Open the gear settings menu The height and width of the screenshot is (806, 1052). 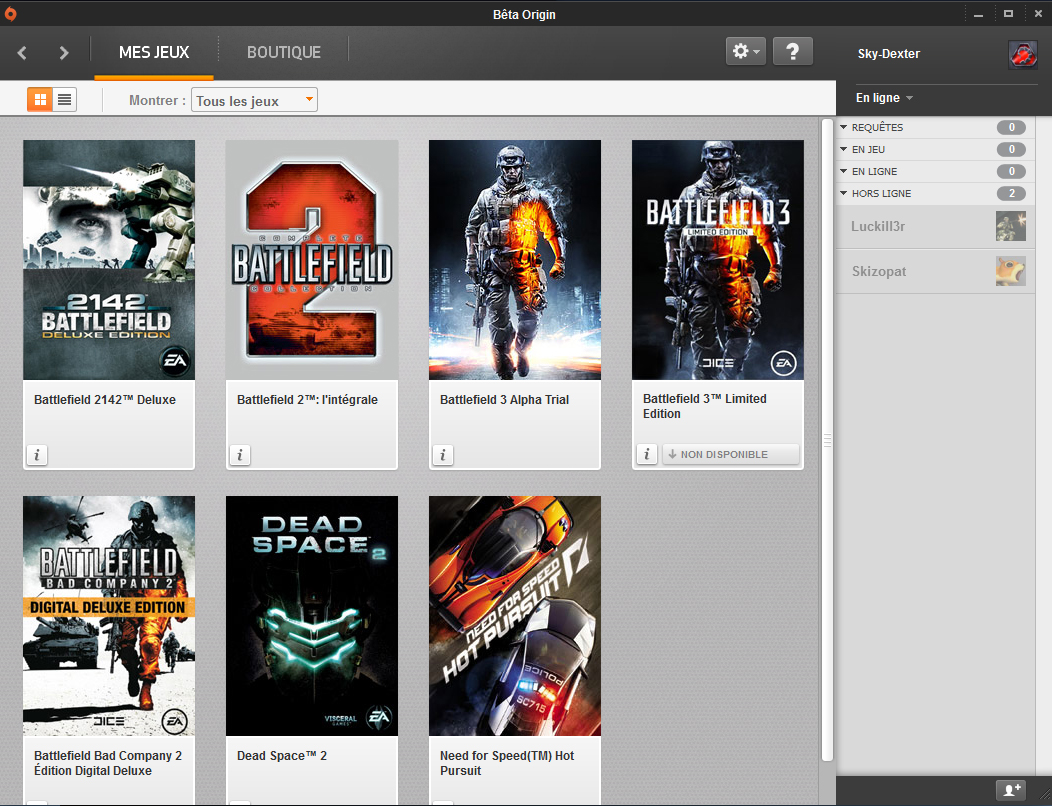click(x=745, y=51)
